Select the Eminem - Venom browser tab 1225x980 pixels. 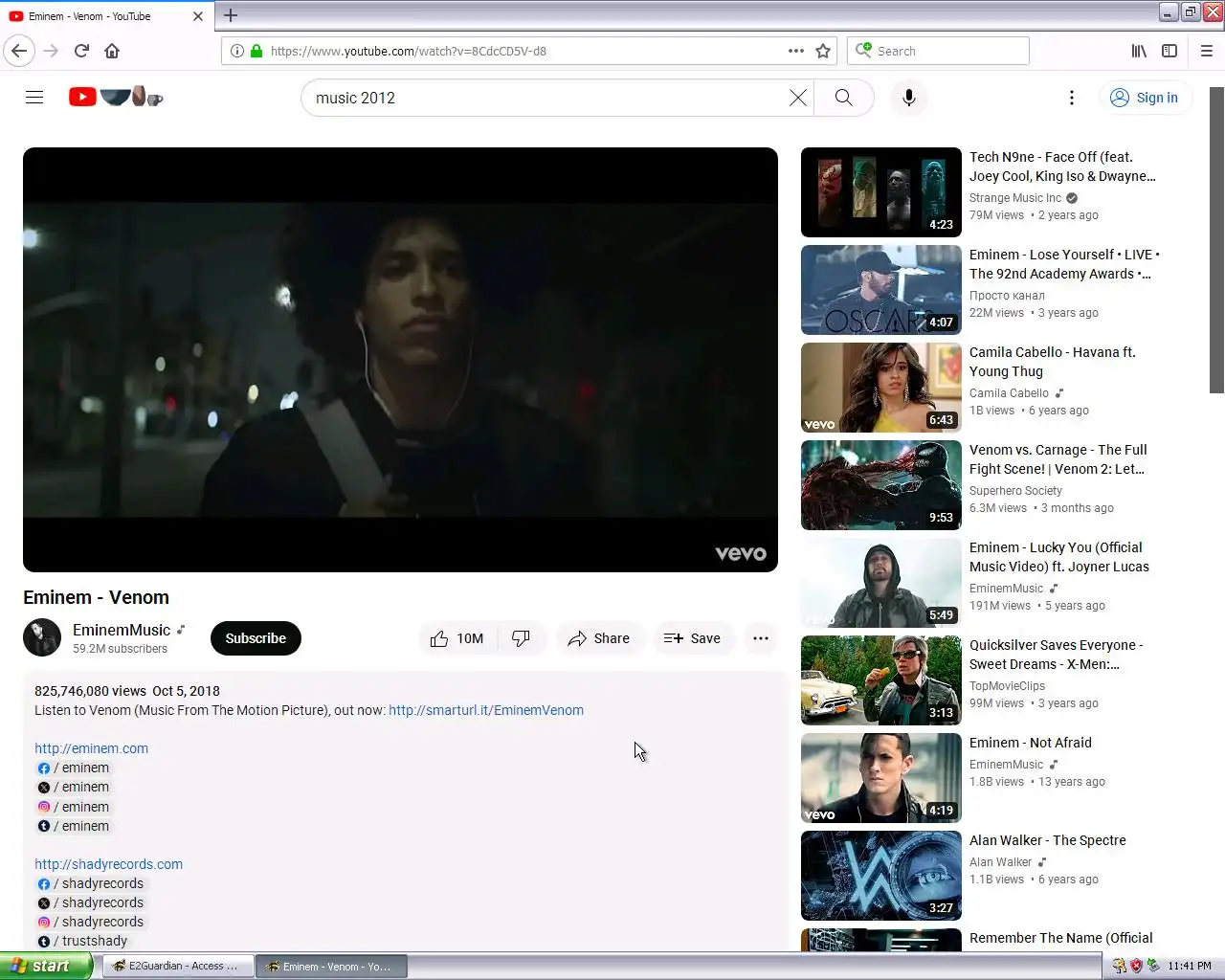pyautogui.click(x=106, y=16)
